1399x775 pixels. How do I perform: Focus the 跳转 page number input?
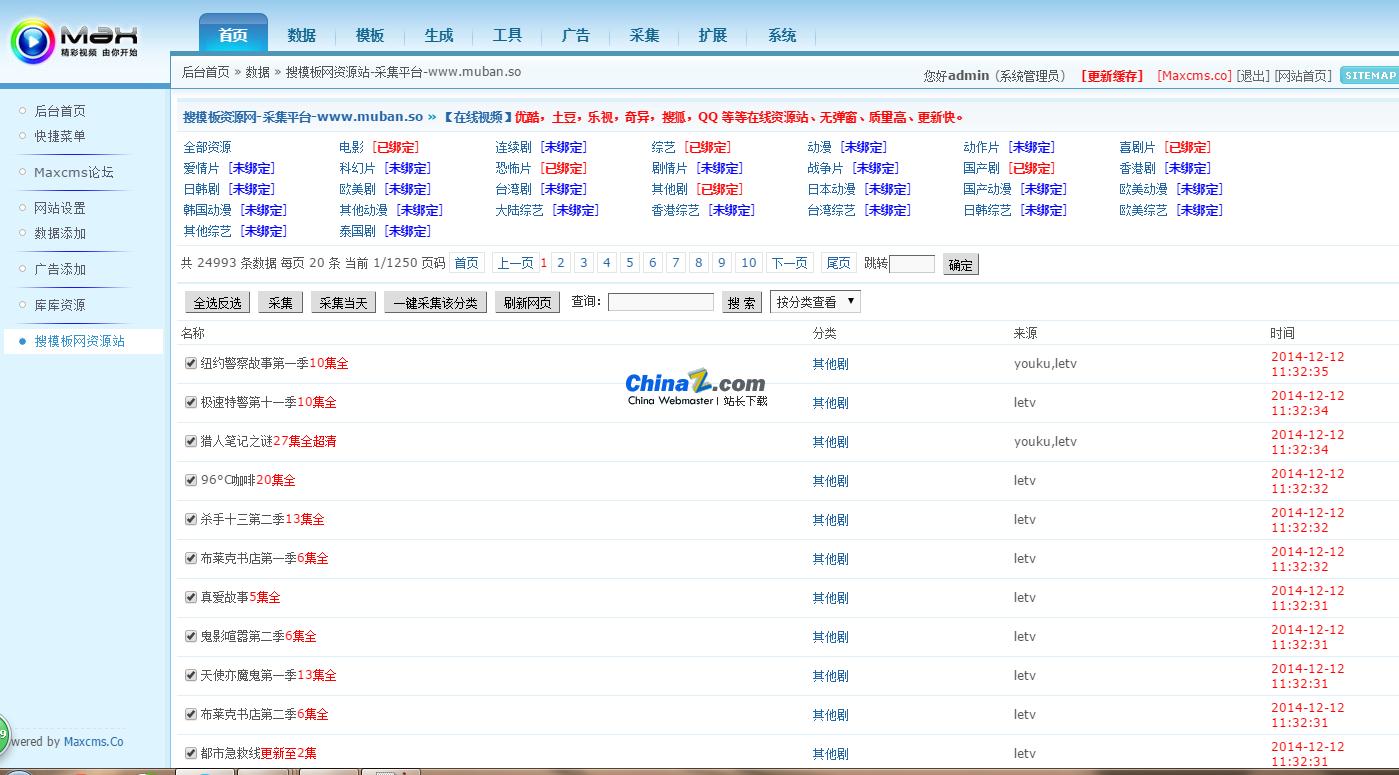click(912, 264)
